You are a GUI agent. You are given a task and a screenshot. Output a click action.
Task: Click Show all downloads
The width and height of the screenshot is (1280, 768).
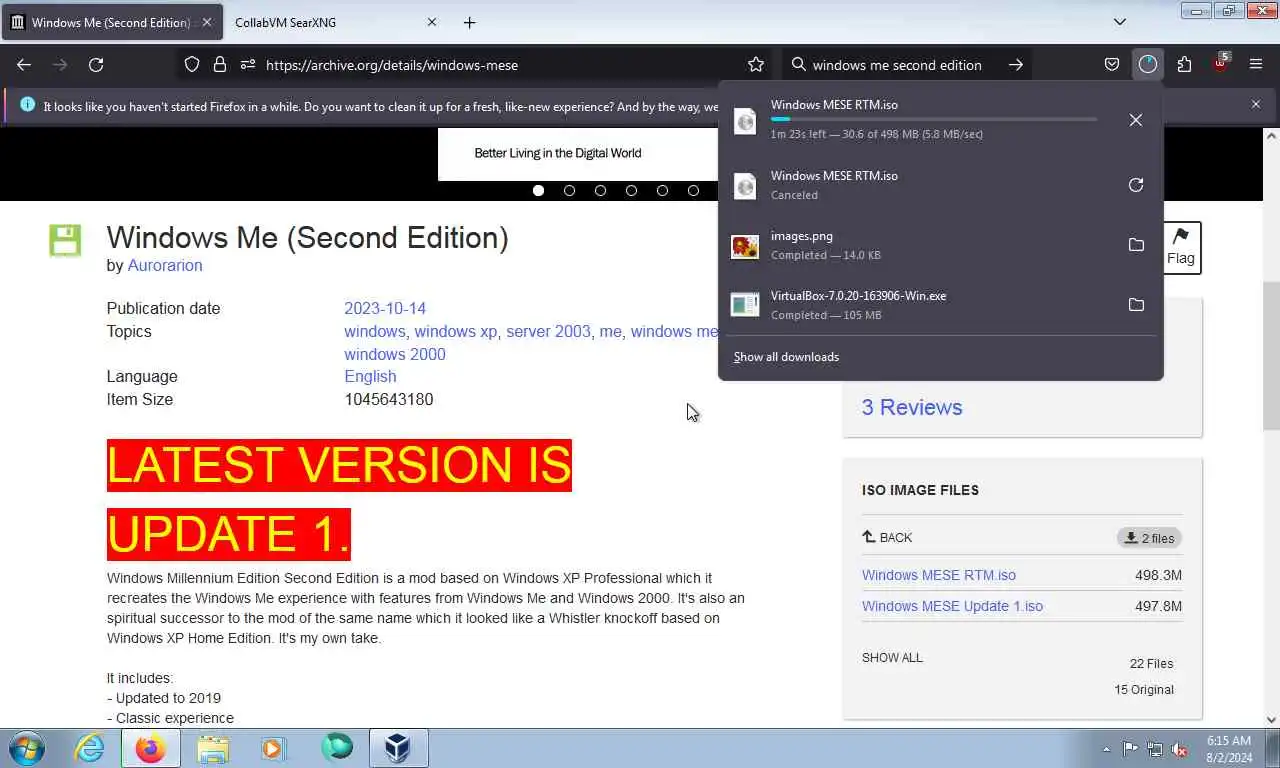pos(786,357)
